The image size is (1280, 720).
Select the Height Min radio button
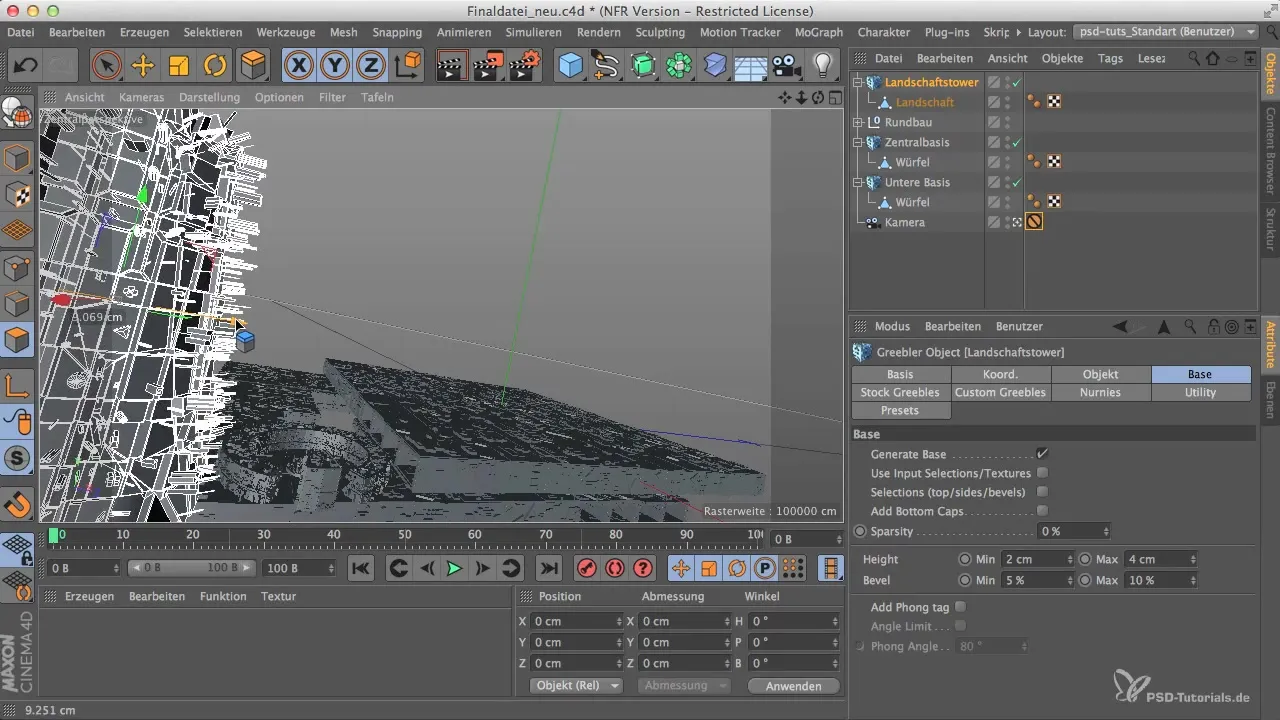coord(965,559)
